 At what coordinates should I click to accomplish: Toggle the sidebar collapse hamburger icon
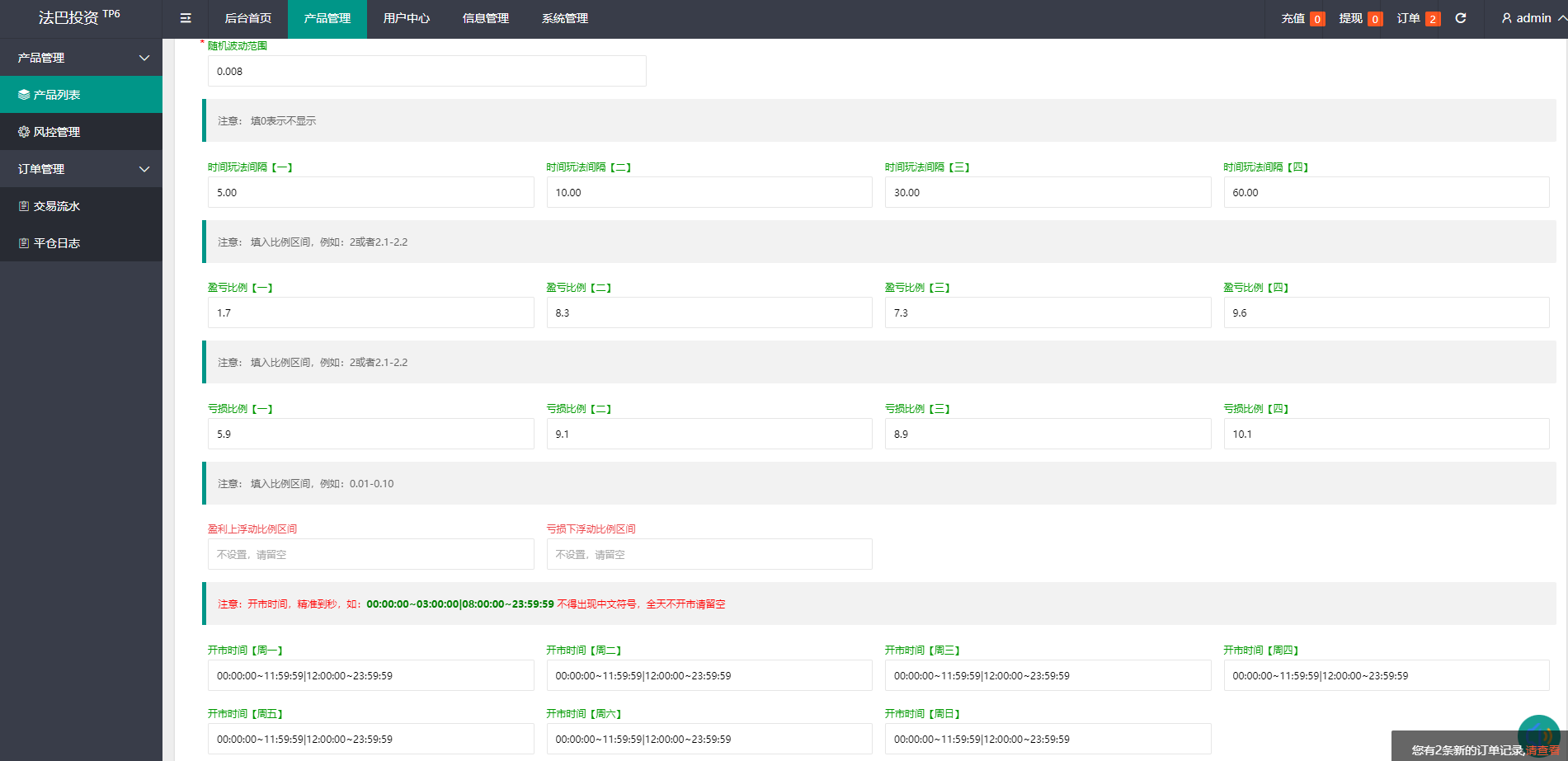click(x=186, y=18)
